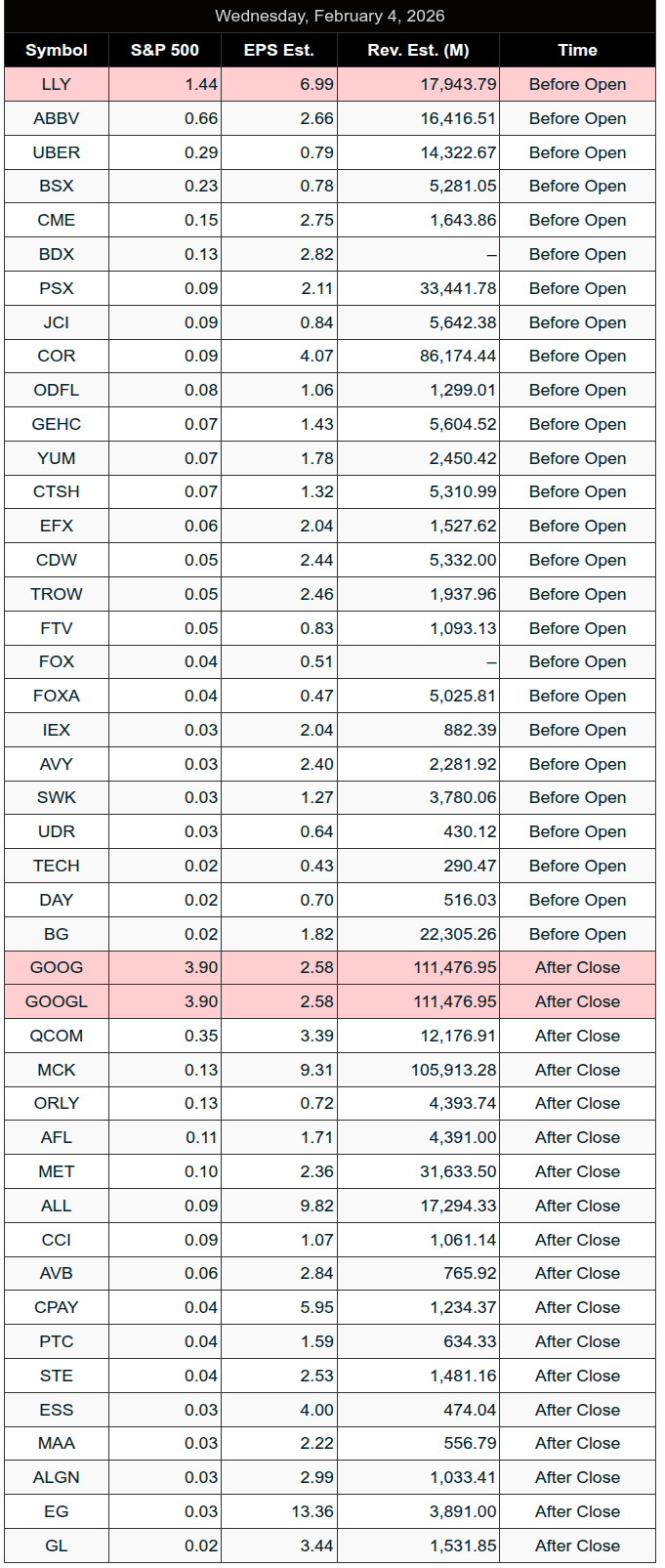
Task: Click the Before Open cell for BG
Action: point(577,934)
